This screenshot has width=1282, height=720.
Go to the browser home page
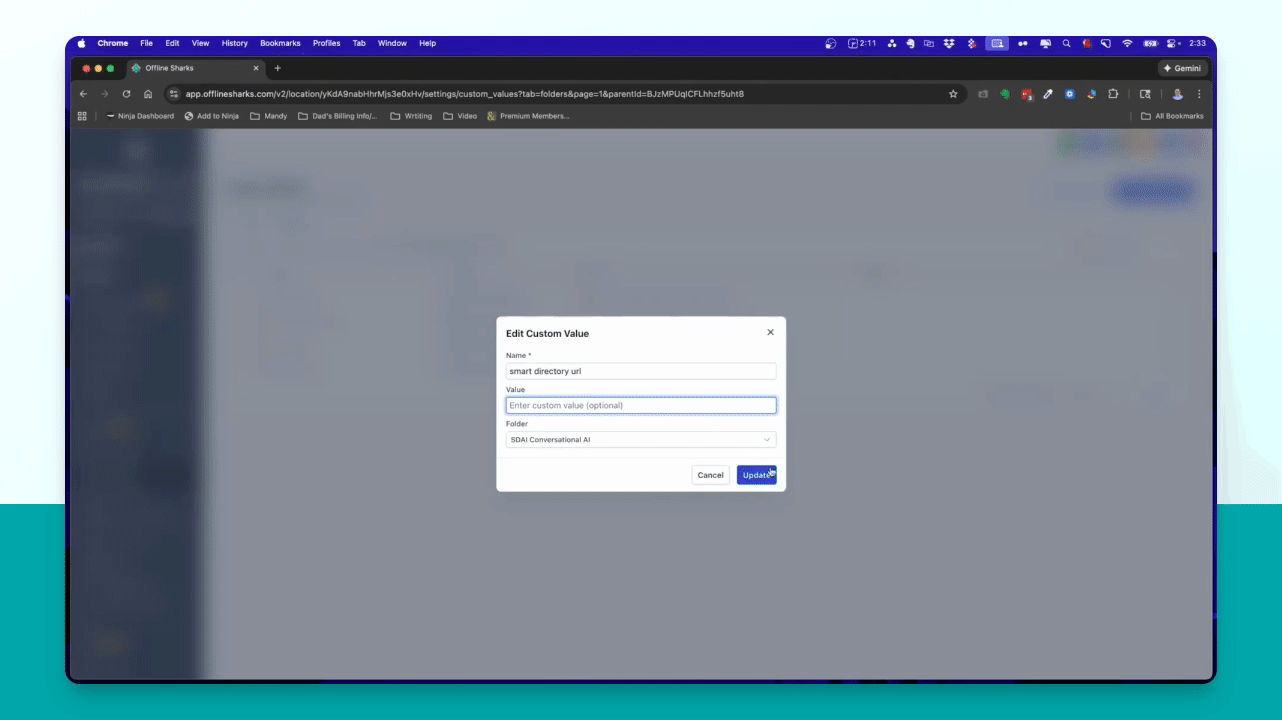(x=148, y=94)
